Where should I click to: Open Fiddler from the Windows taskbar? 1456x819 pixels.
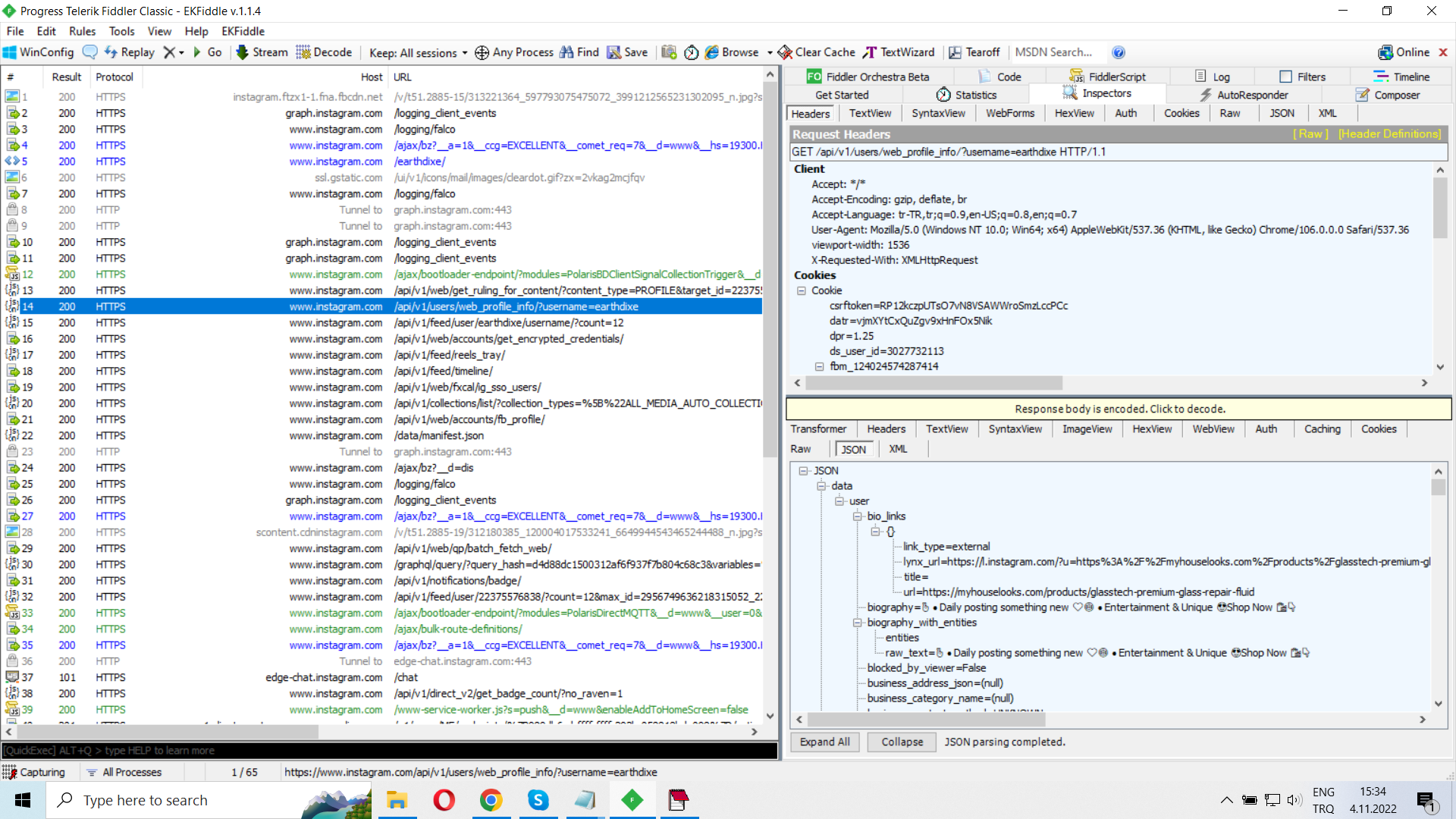point(632,800)
